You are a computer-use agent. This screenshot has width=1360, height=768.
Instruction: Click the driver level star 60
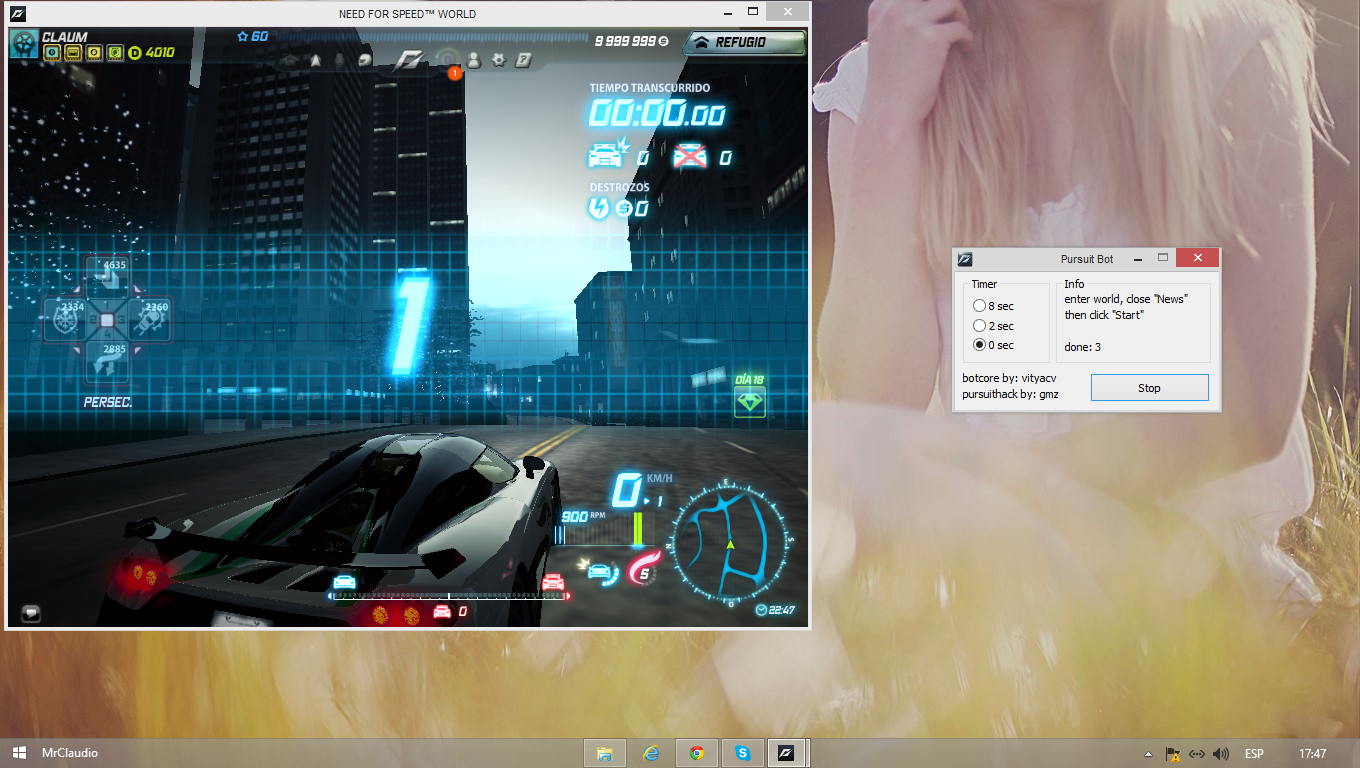click(252, 36)
